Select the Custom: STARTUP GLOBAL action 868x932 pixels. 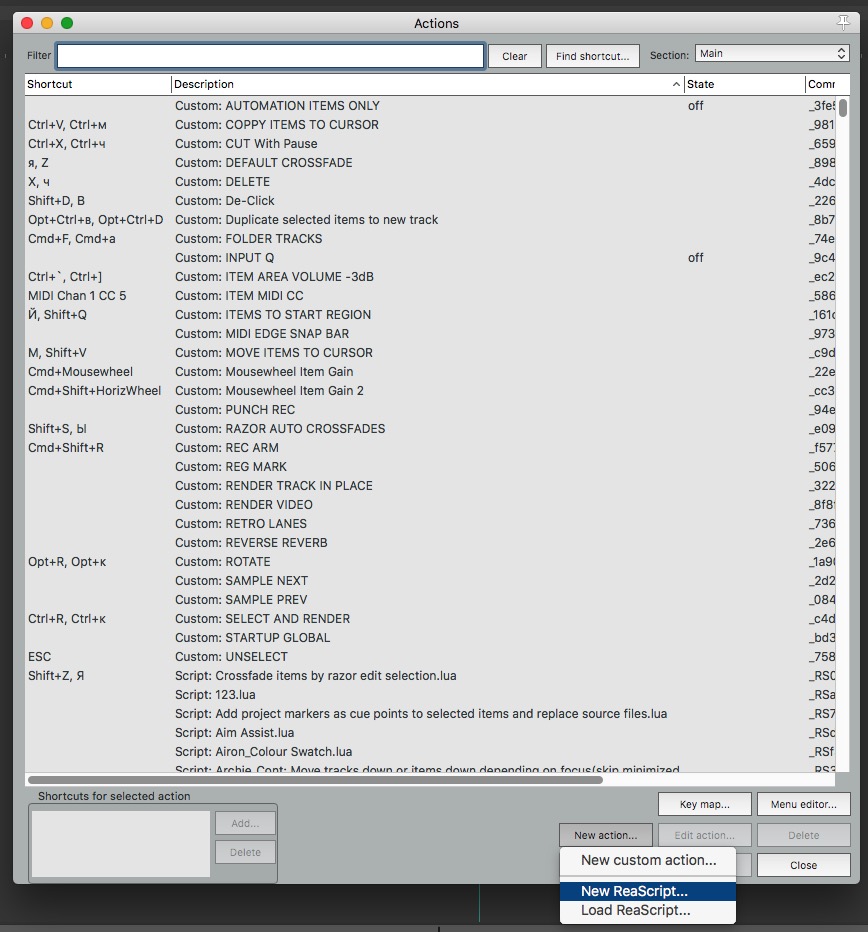[x=430, y=638]
